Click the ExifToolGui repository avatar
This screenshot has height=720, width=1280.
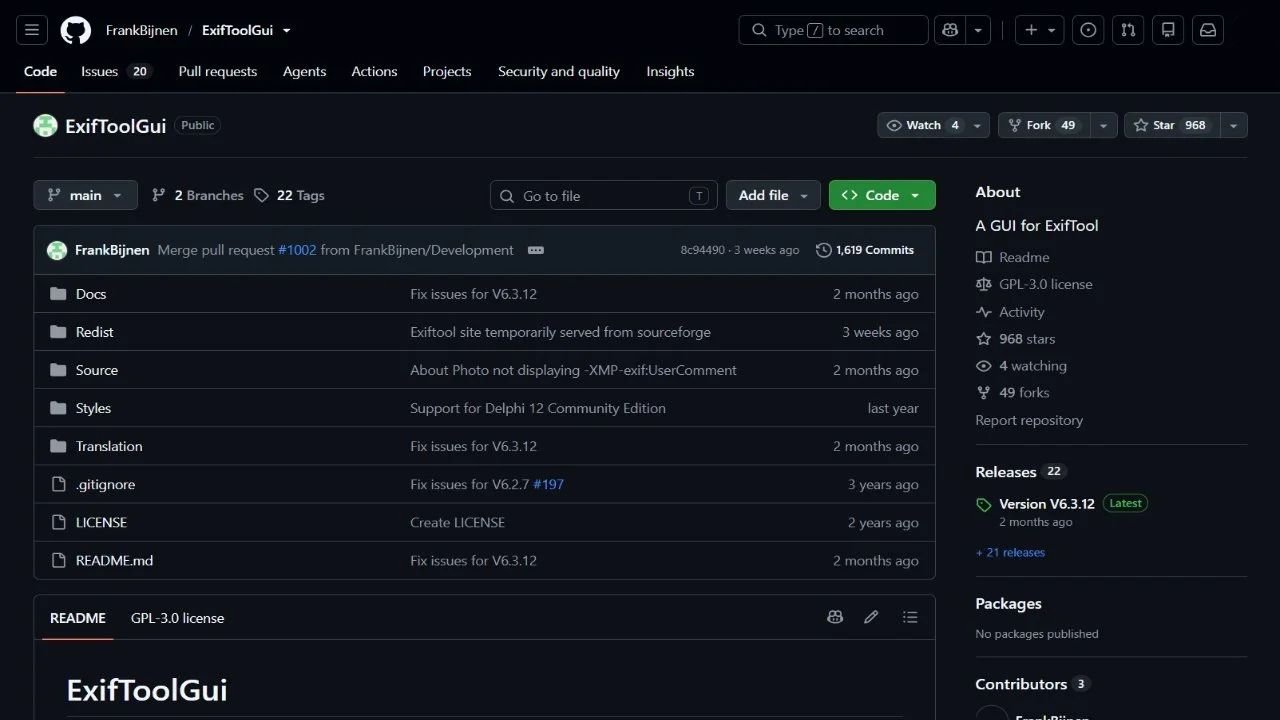[x=45, y=125]
